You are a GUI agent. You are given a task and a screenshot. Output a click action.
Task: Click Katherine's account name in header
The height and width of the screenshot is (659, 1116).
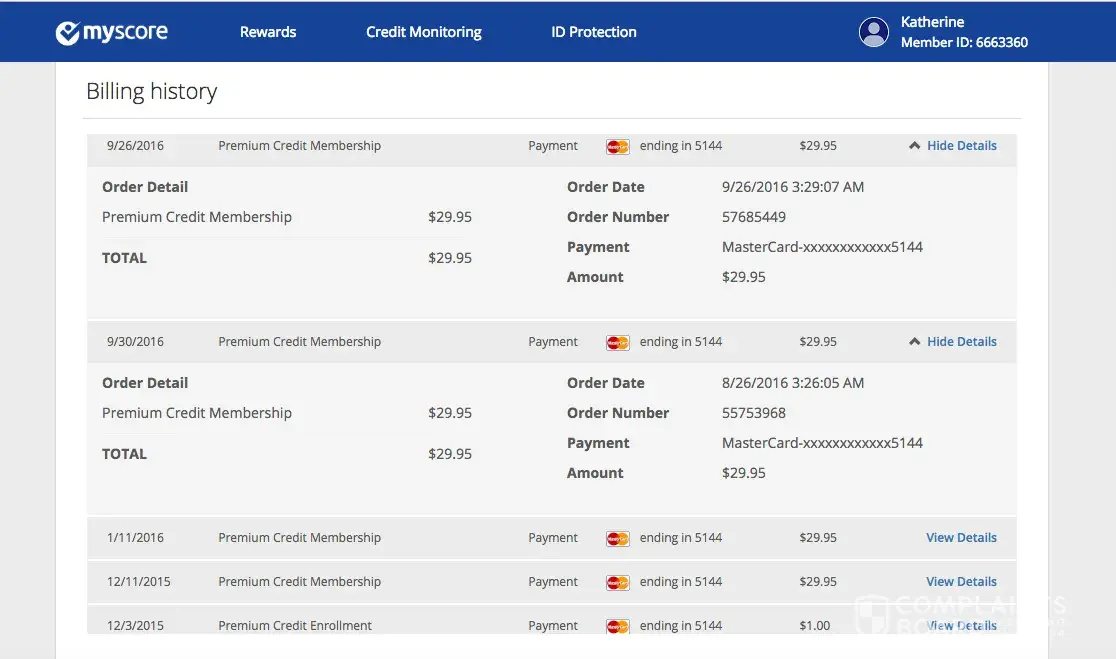(932, 22)
